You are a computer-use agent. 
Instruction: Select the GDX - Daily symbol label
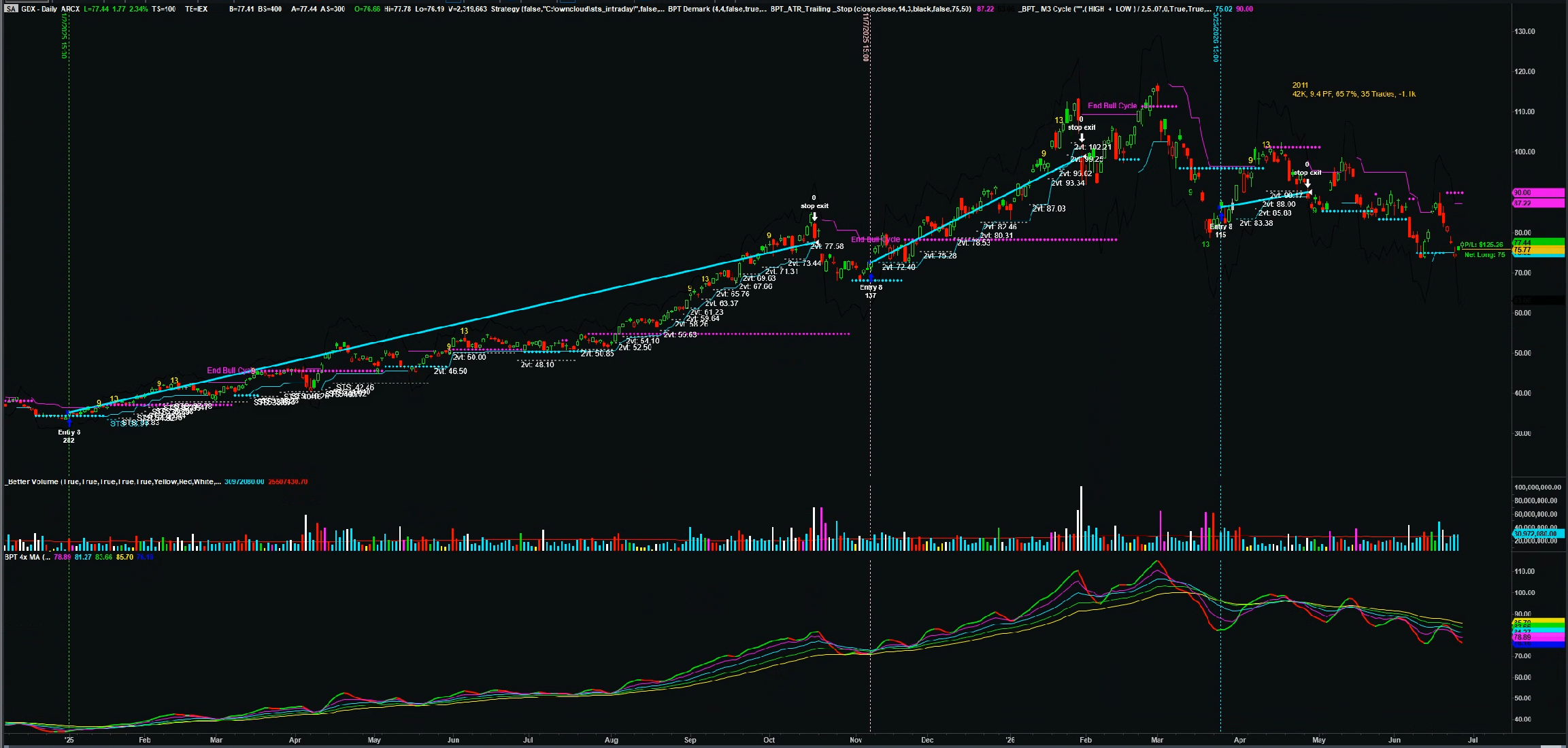point(39,9)
